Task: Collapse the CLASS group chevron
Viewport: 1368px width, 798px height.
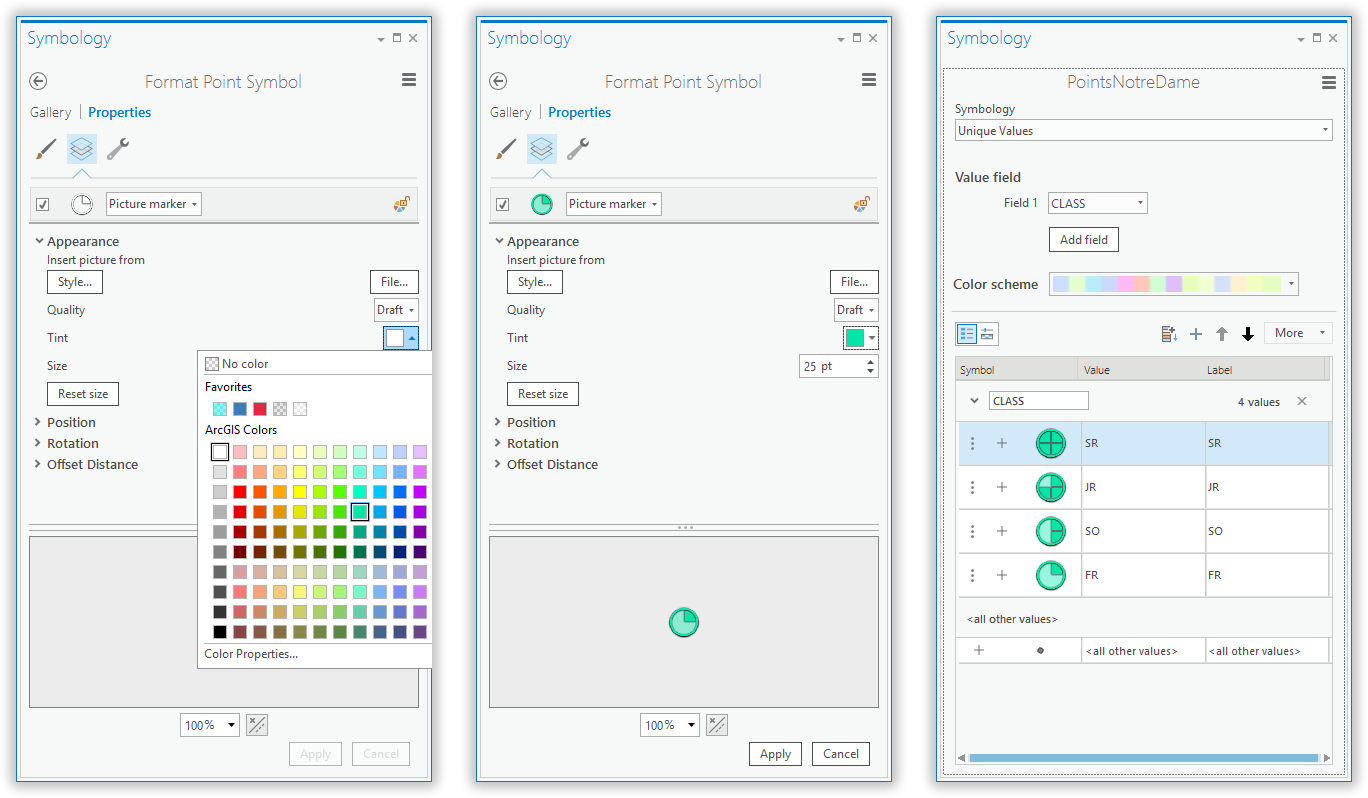Action: [975, 401]
